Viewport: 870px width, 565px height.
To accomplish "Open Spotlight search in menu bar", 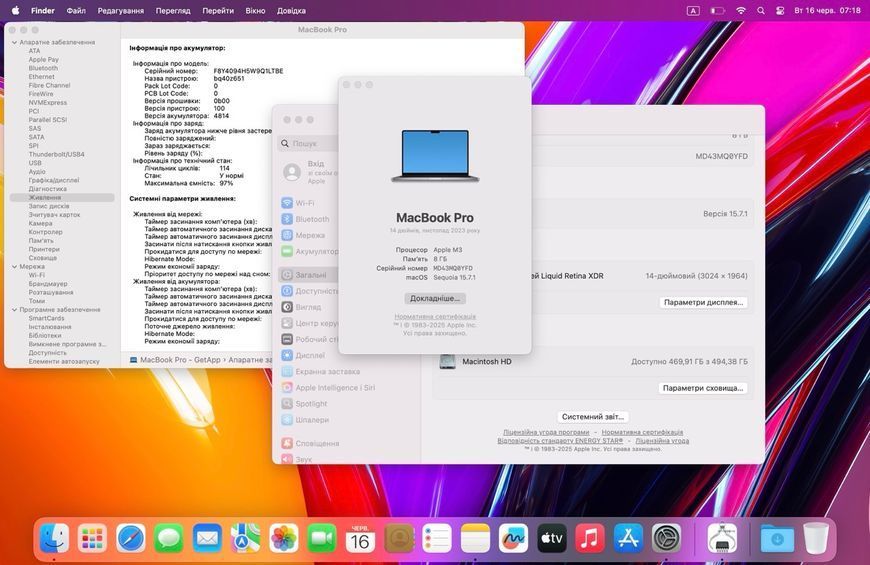I will 761,11.
